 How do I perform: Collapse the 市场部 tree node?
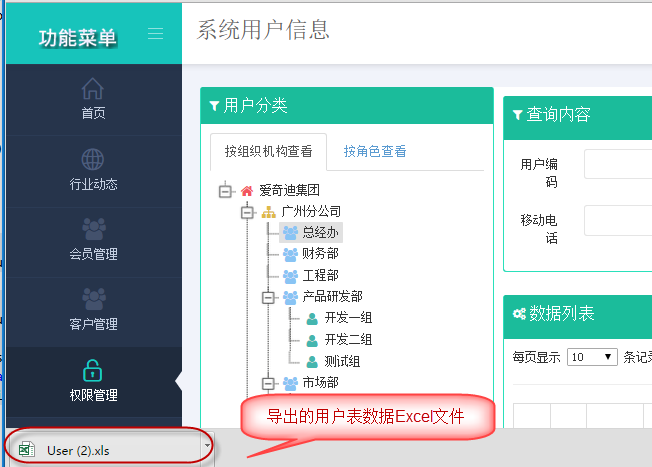268,383
